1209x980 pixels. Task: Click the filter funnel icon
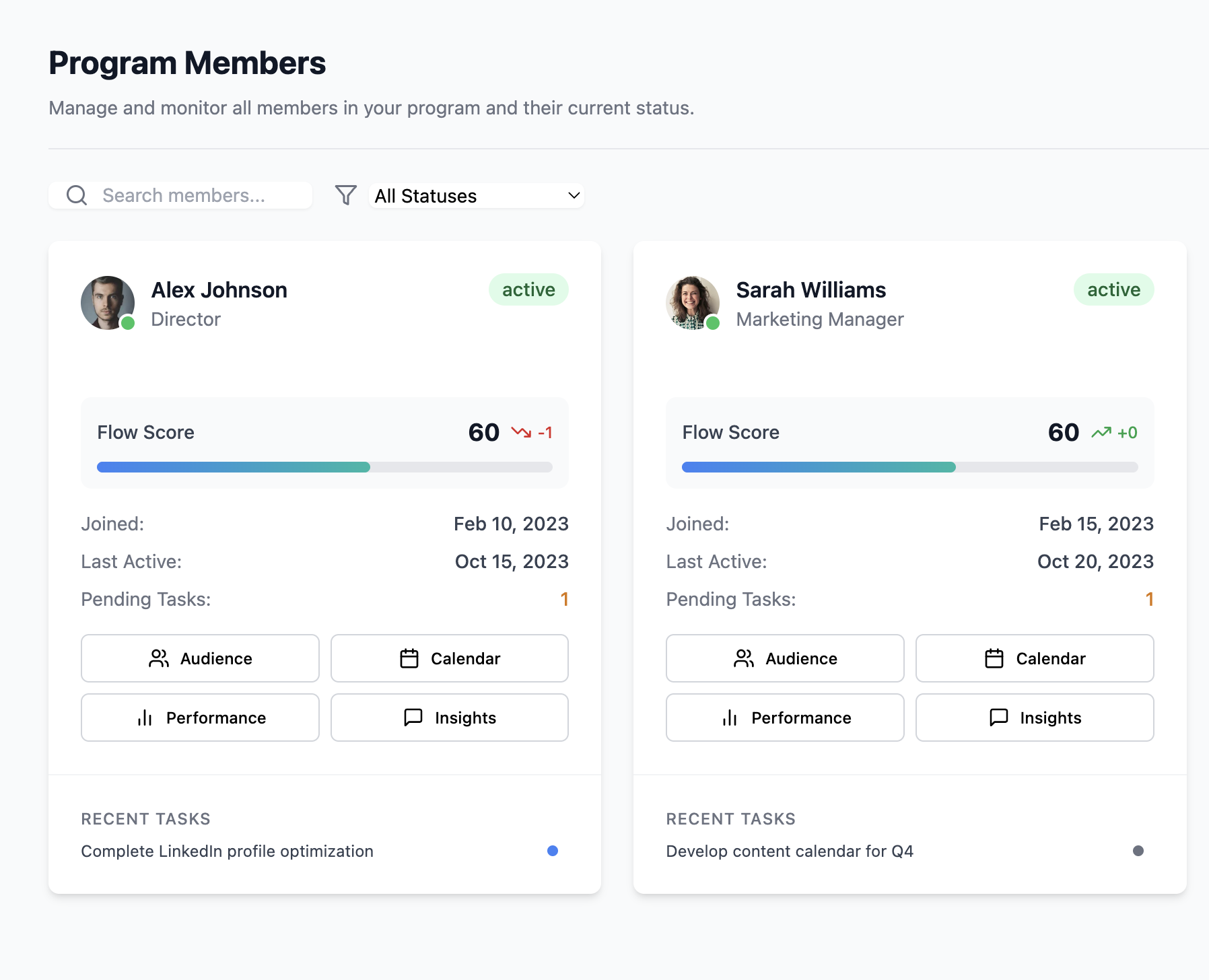coord(345,195)
